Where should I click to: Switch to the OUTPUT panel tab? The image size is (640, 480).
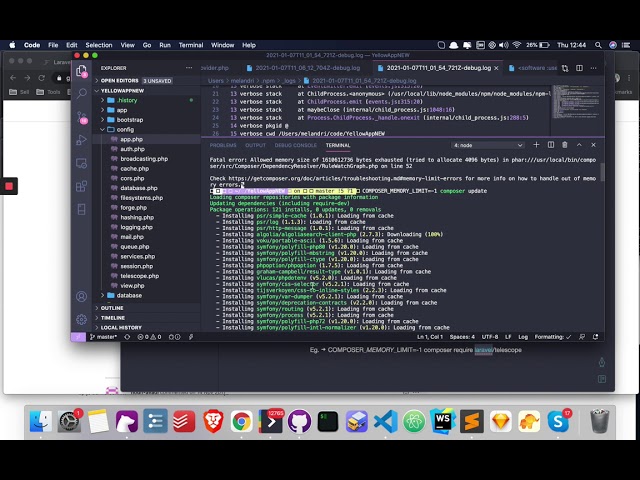[256, 145]
